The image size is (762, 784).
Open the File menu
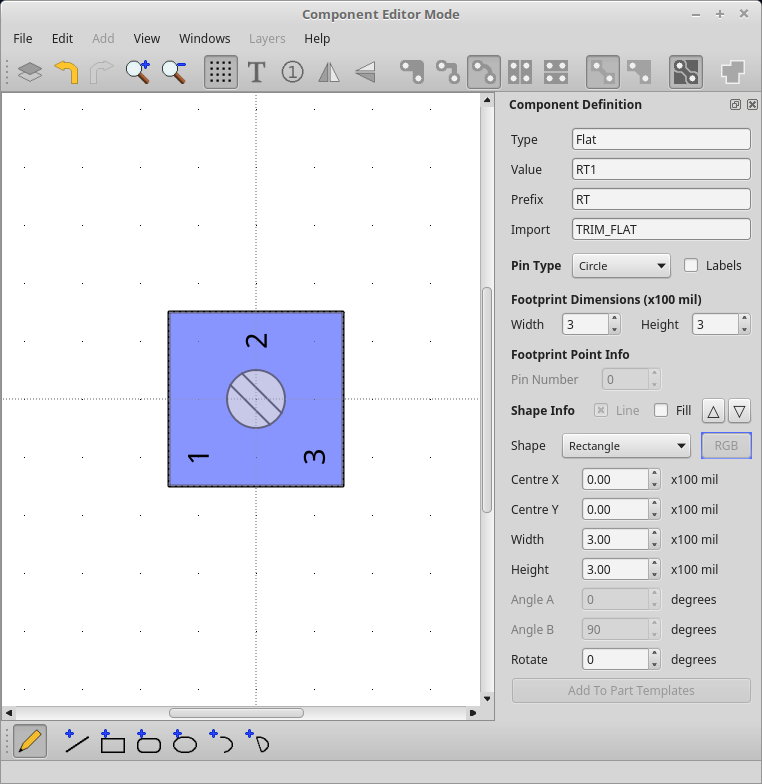coord(22,38)
